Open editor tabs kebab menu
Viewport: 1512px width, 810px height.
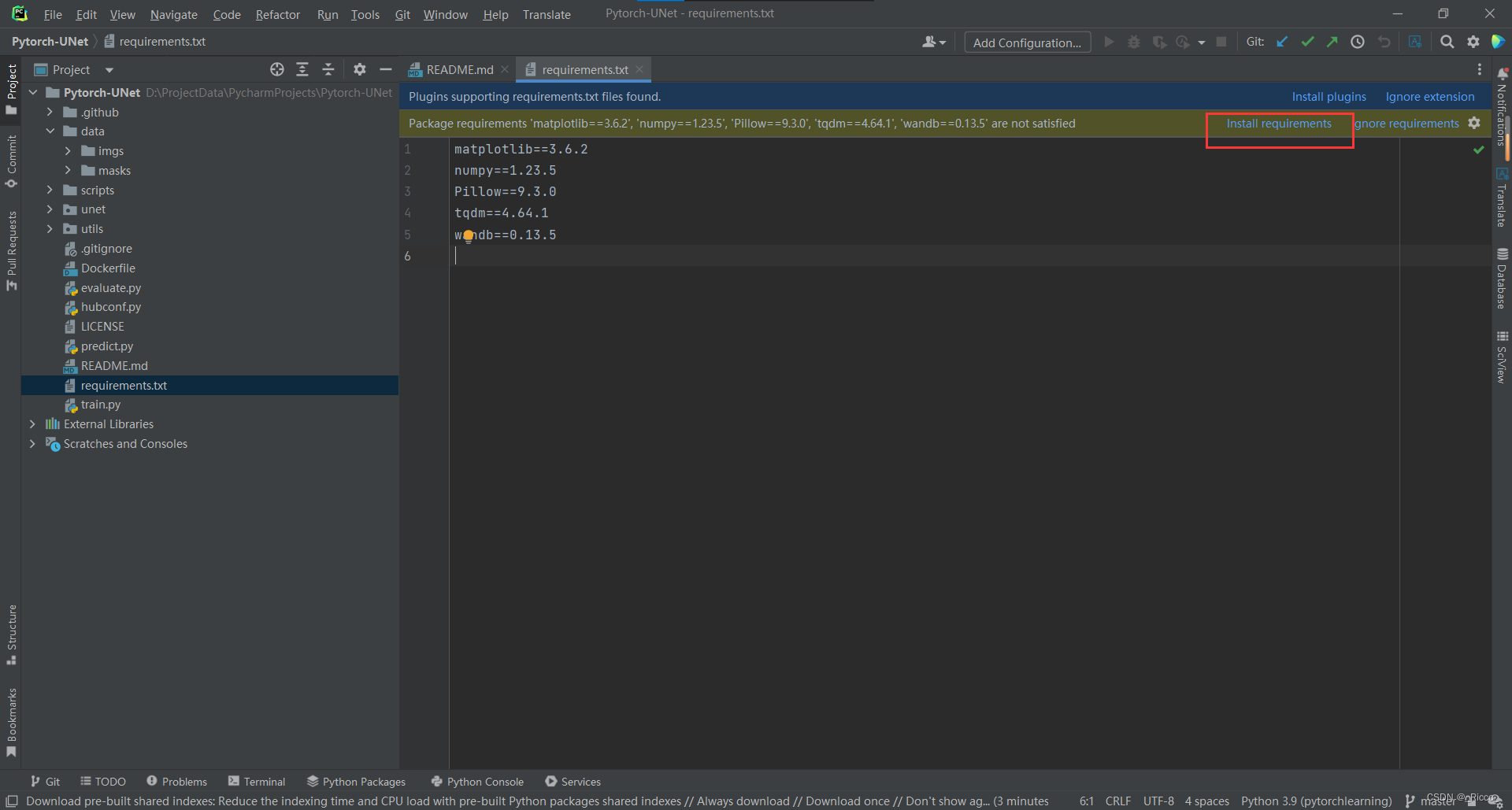[1479, 69]
